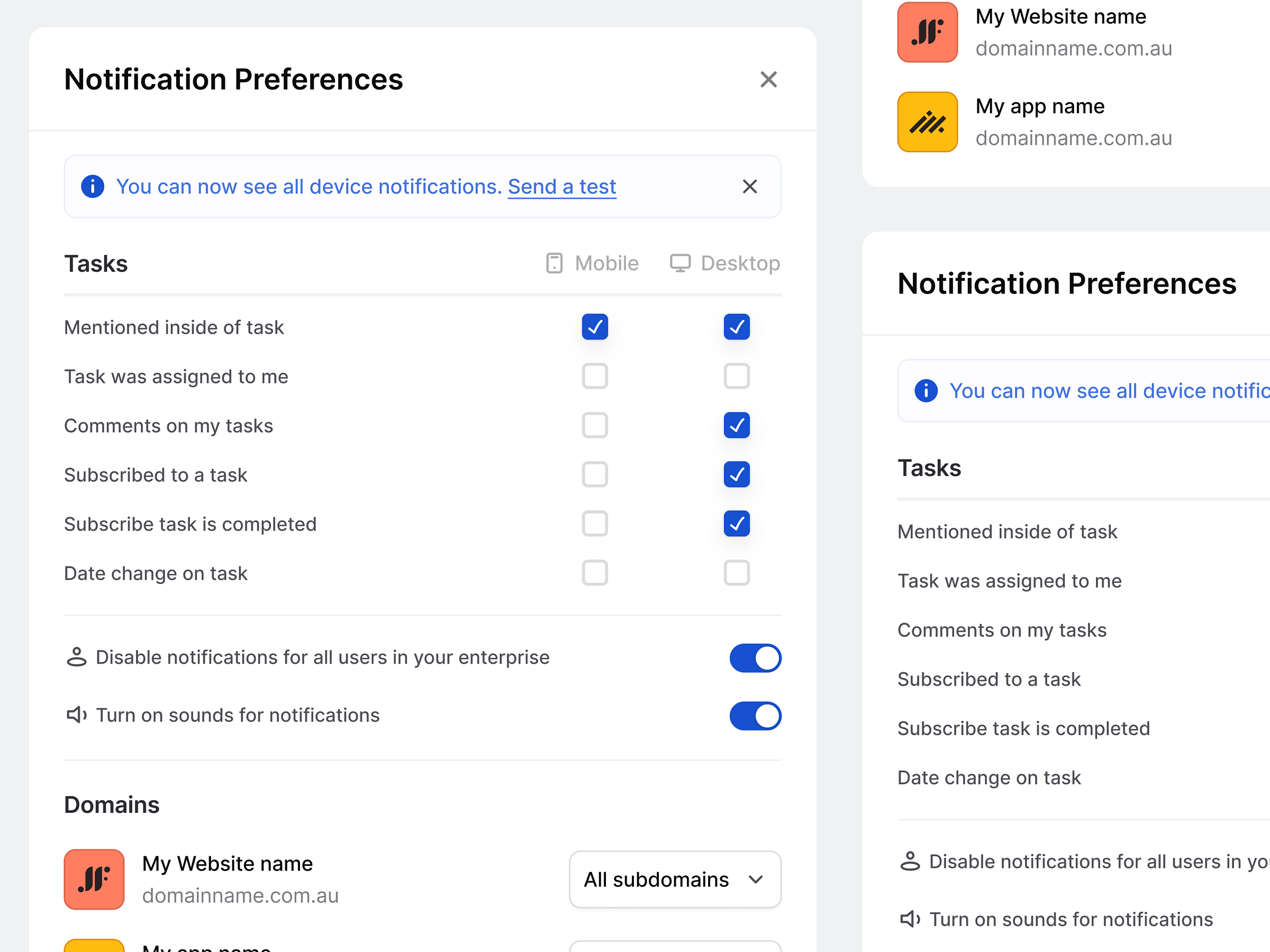Select the Desktop monitor icon in the column header
This screenshot has height=952, width=1270.
coord(681,263)
